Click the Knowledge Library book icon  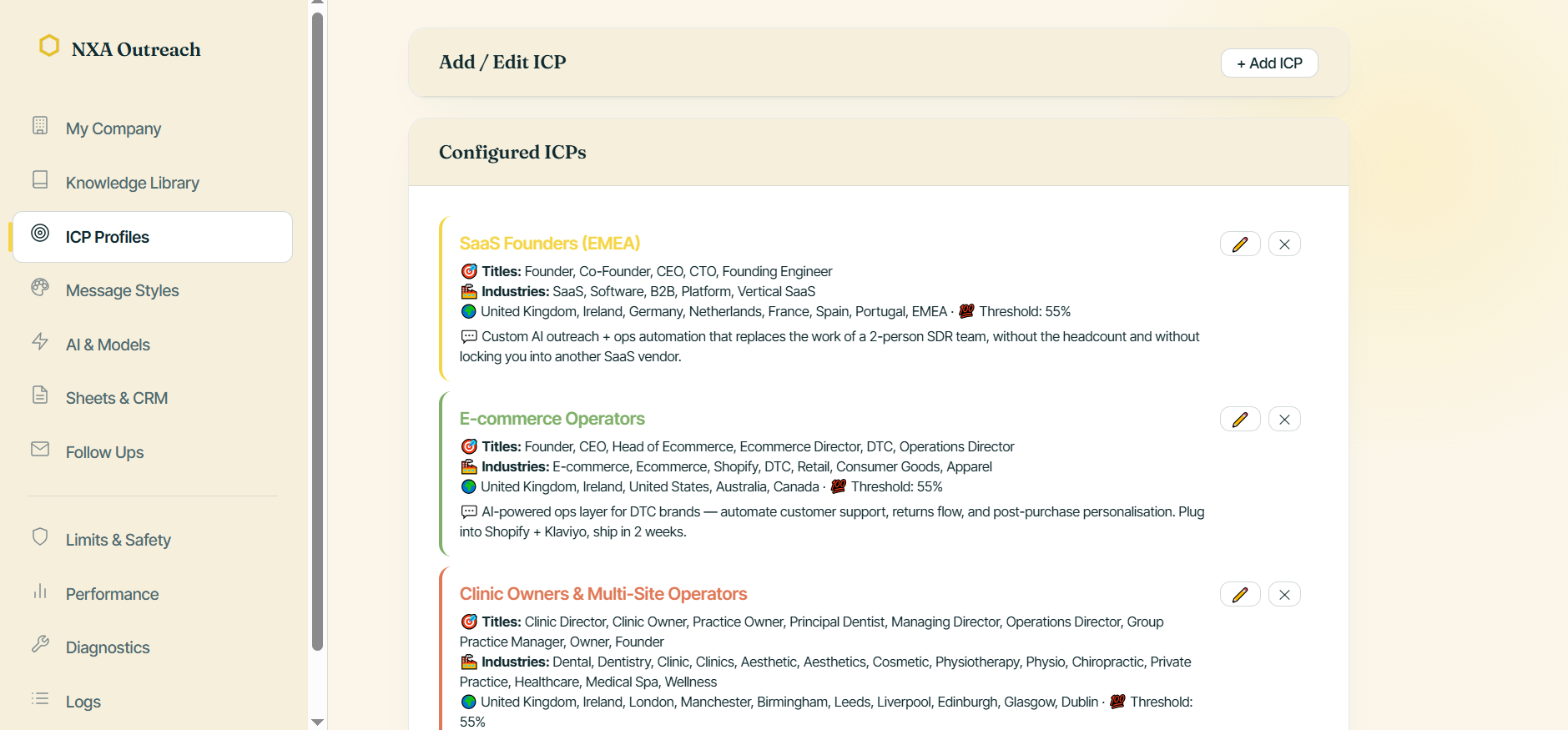coord(40,179)
